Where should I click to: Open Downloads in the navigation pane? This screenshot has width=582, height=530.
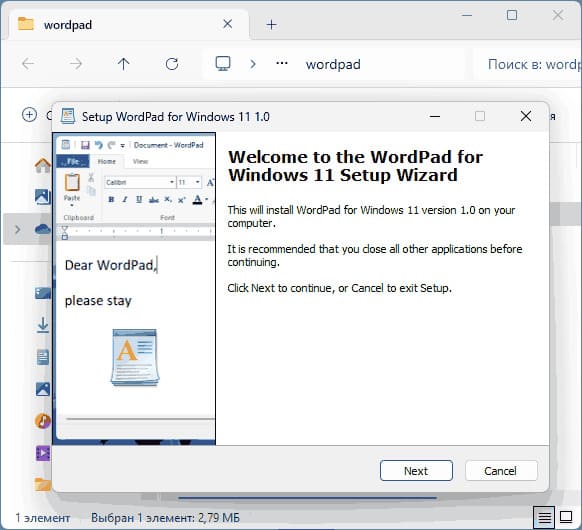pos(43,325)
